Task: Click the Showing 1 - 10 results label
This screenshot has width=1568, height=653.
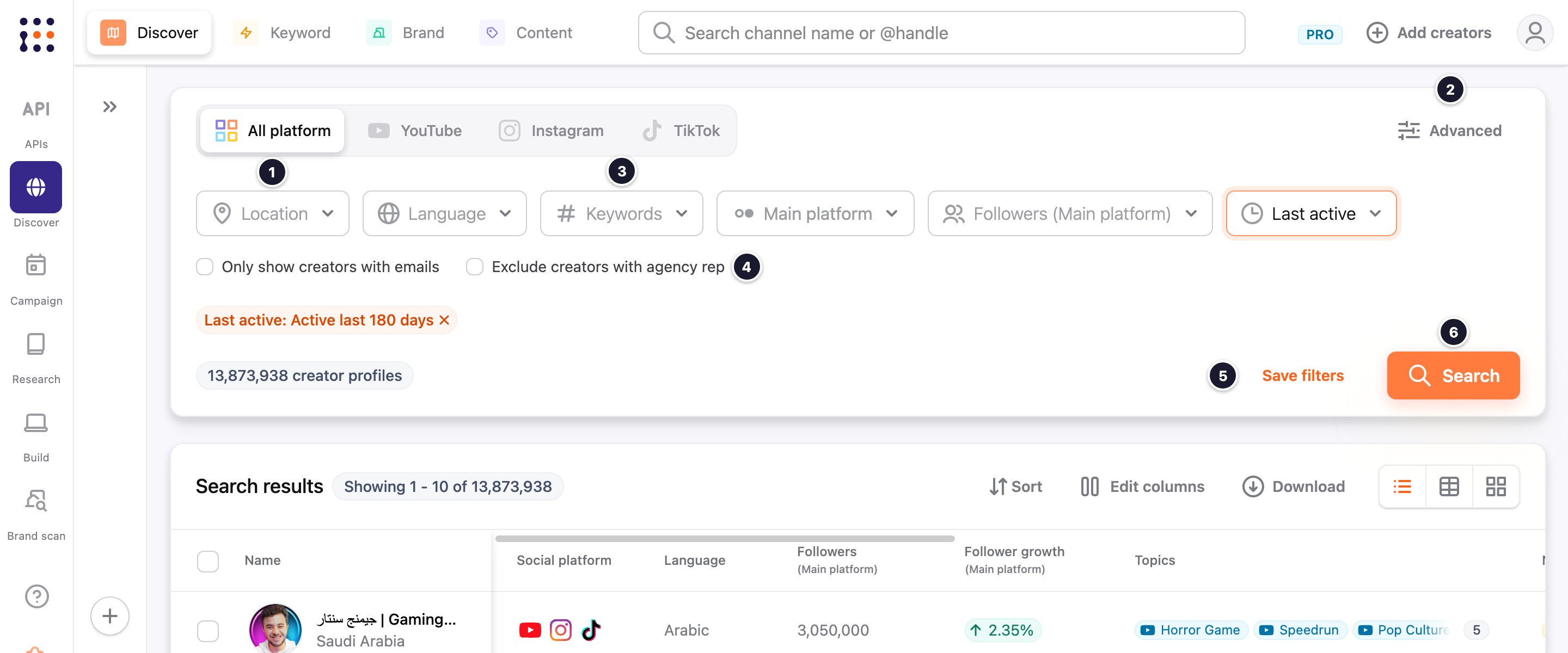Action: click(448, 486)
